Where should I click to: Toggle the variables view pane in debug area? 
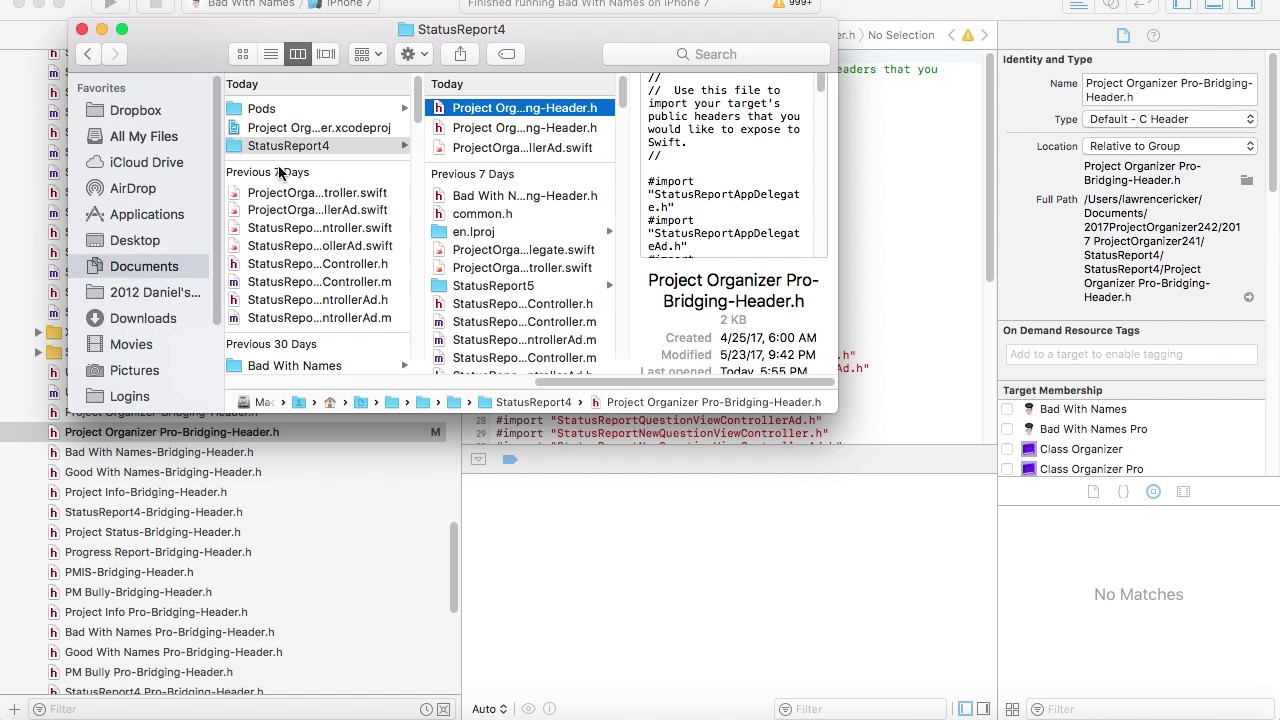pos(965,709)
